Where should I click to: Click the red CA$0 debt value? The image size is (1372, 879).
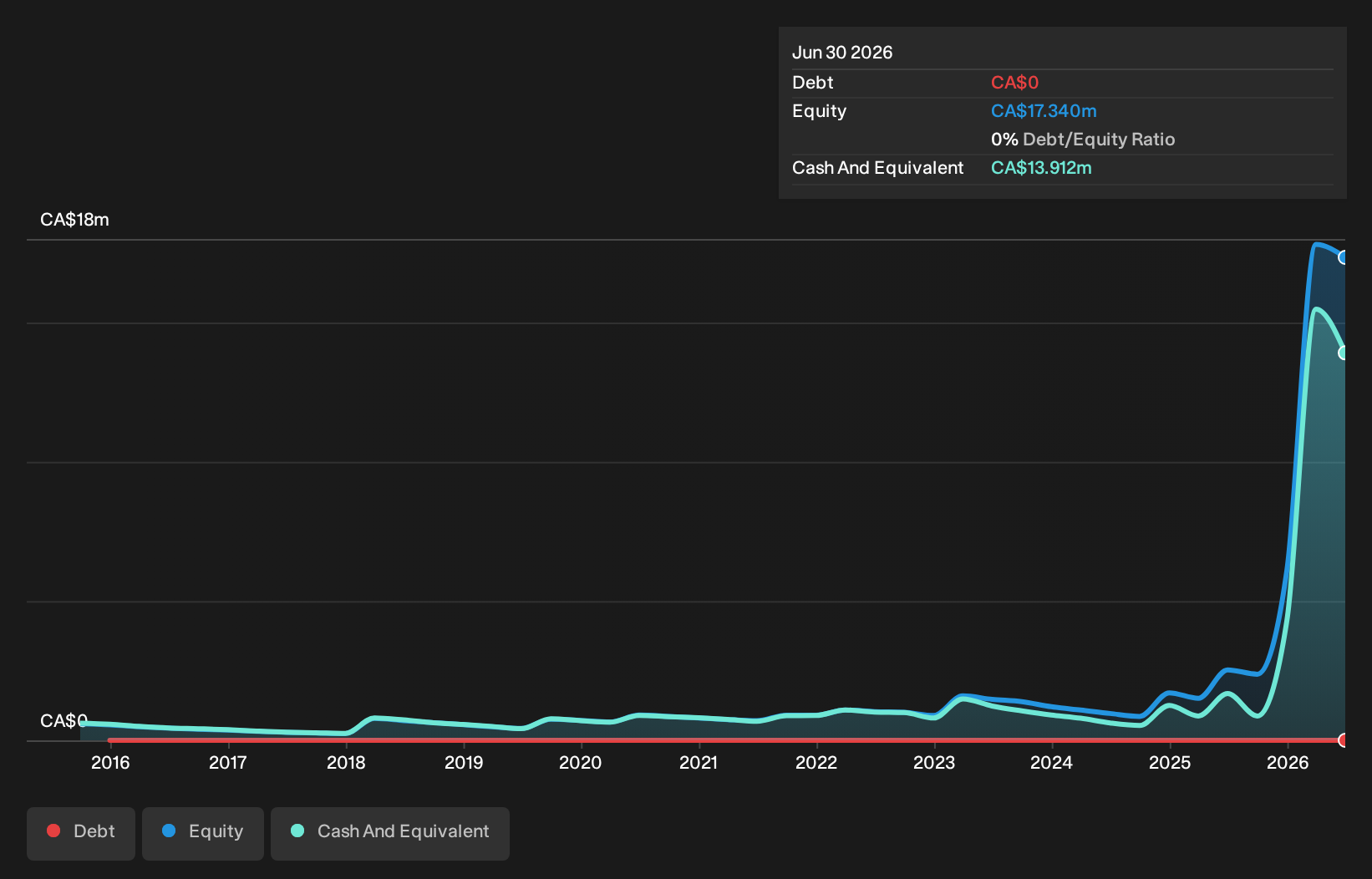point(1014,83)
